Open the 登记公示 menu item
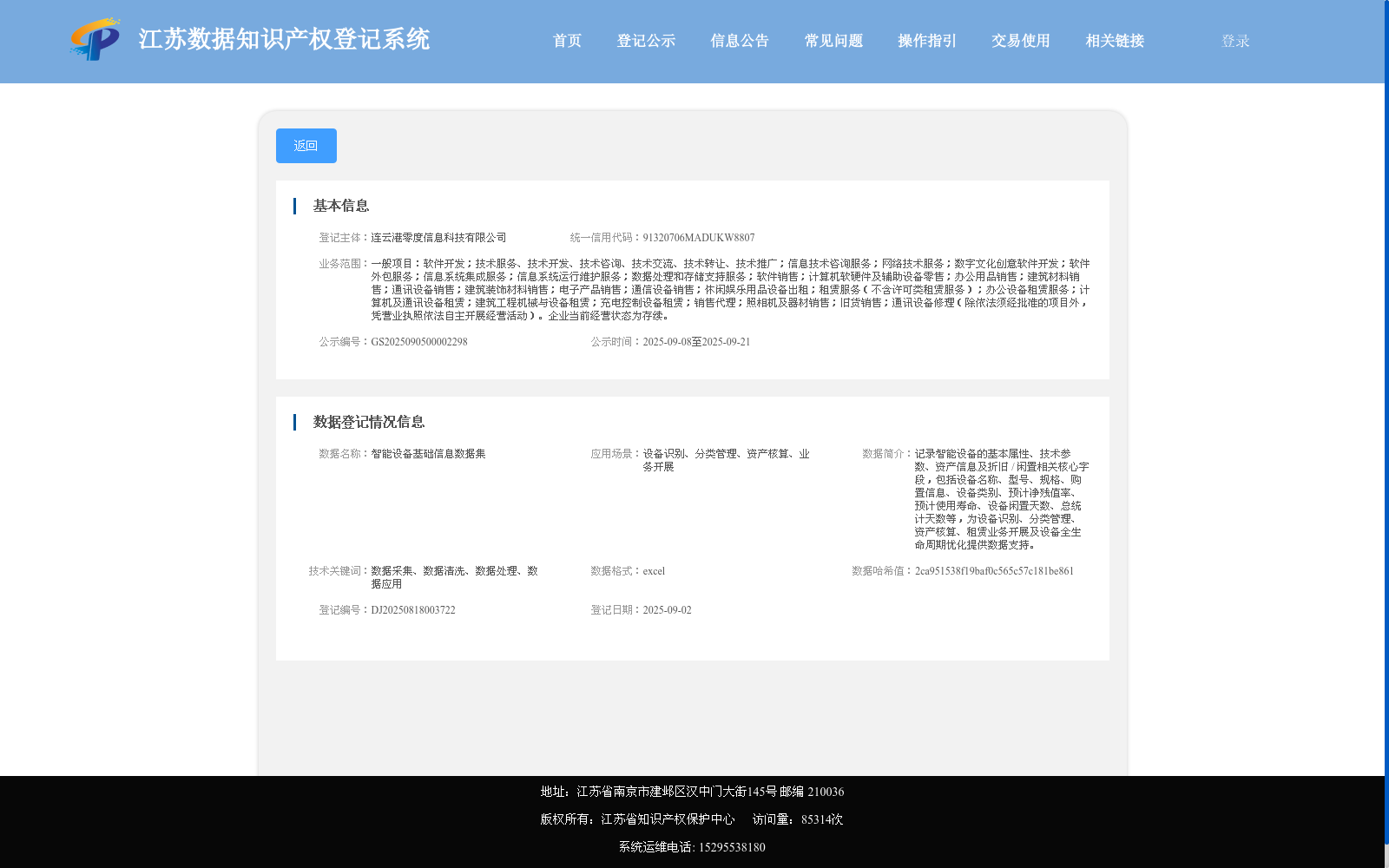 (x=646, y=41)
